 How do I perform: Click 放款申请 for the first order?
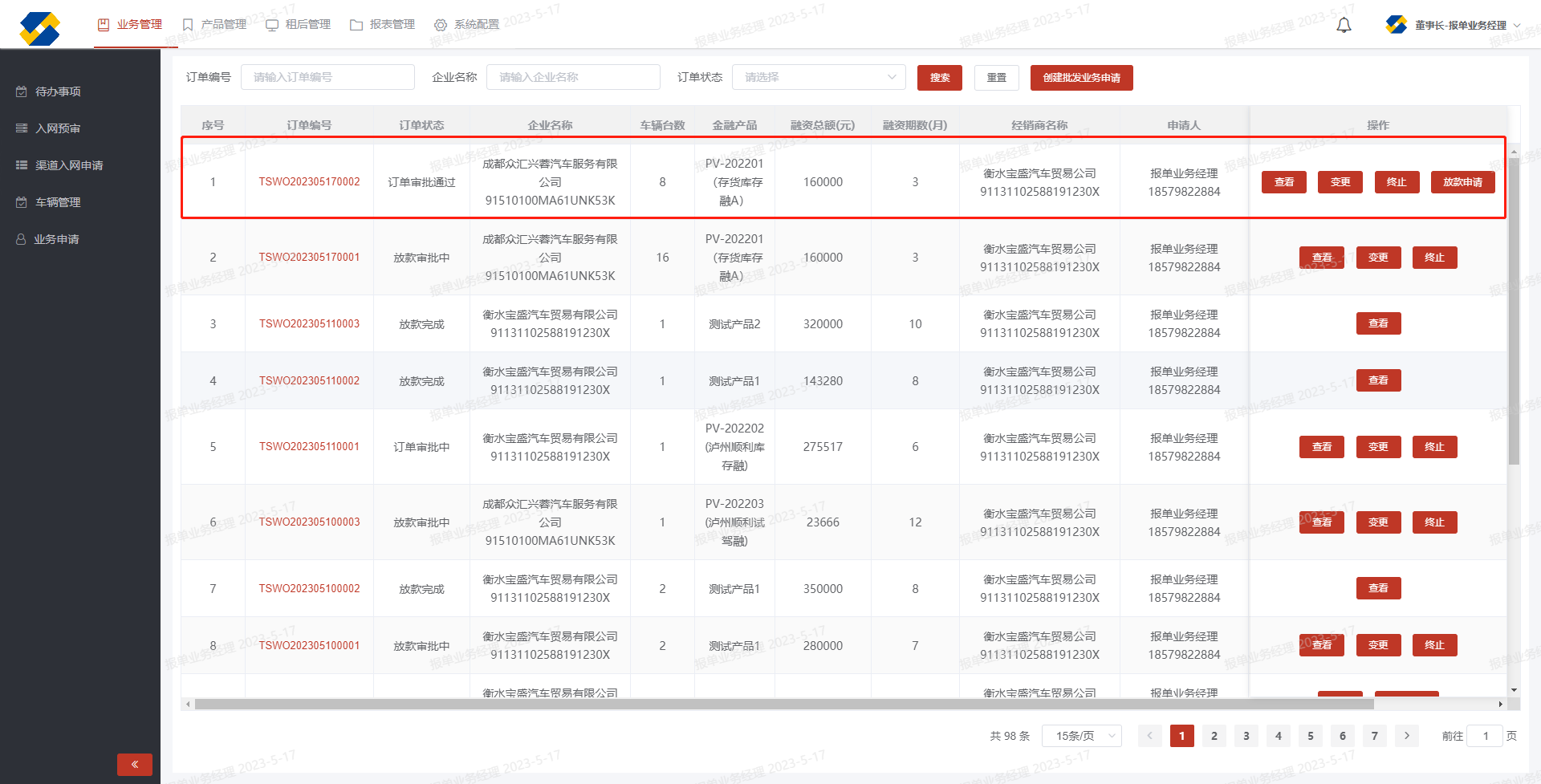click(x=1462, y=182)
